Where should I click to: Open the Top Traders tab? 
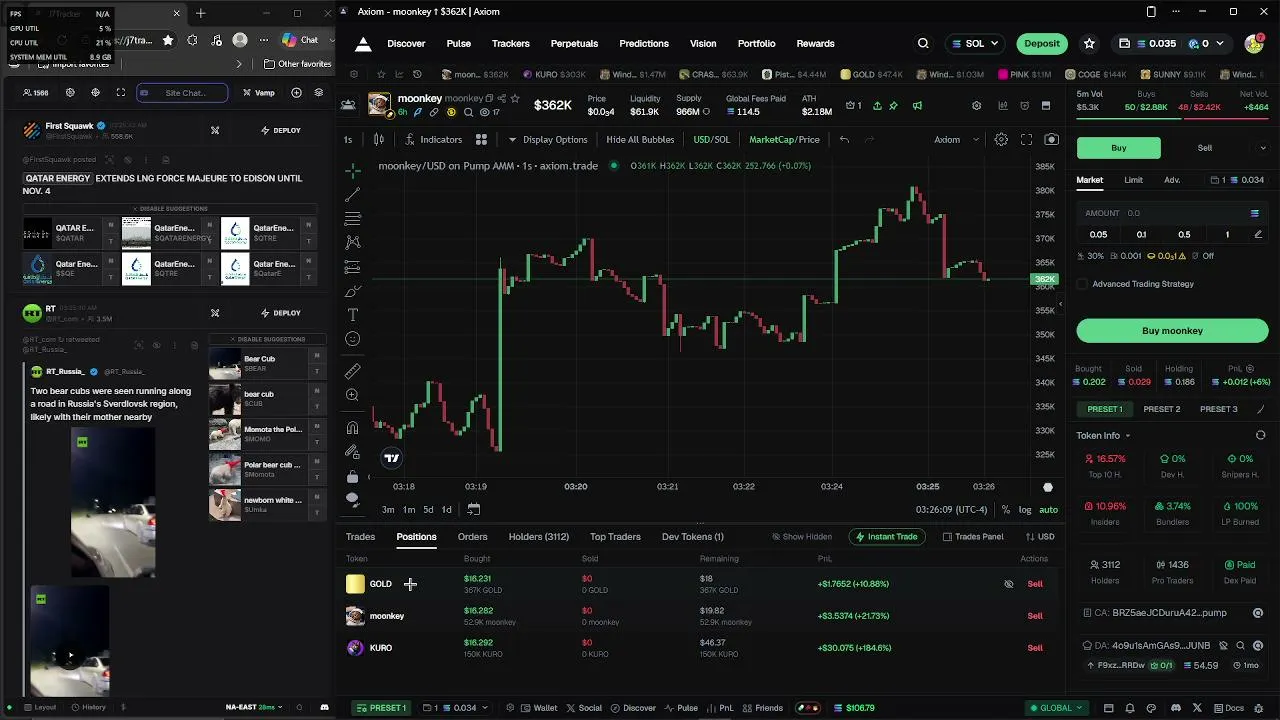pyautogui.click(x=615, y=537)
